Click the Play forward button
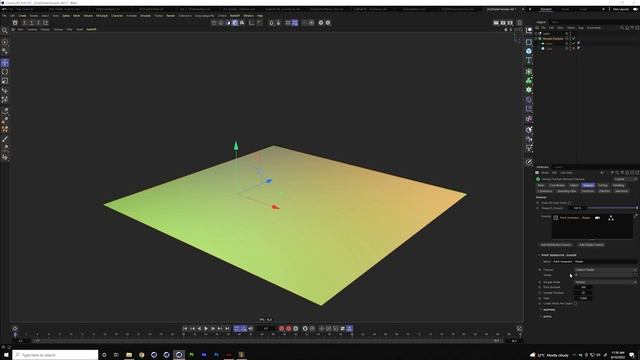Screen dimensions: 640x360 click(x=206, y=329)
